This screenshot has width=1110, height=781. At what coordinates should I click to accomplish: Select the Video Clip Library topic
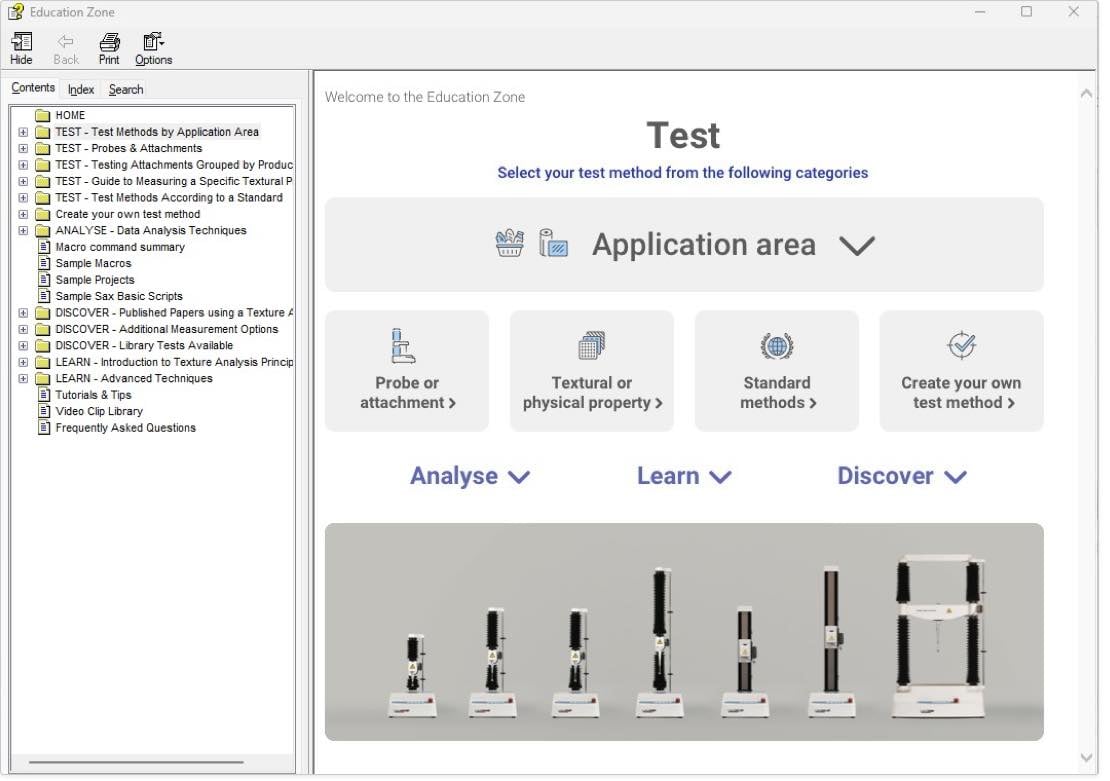(x=99, y=411)
